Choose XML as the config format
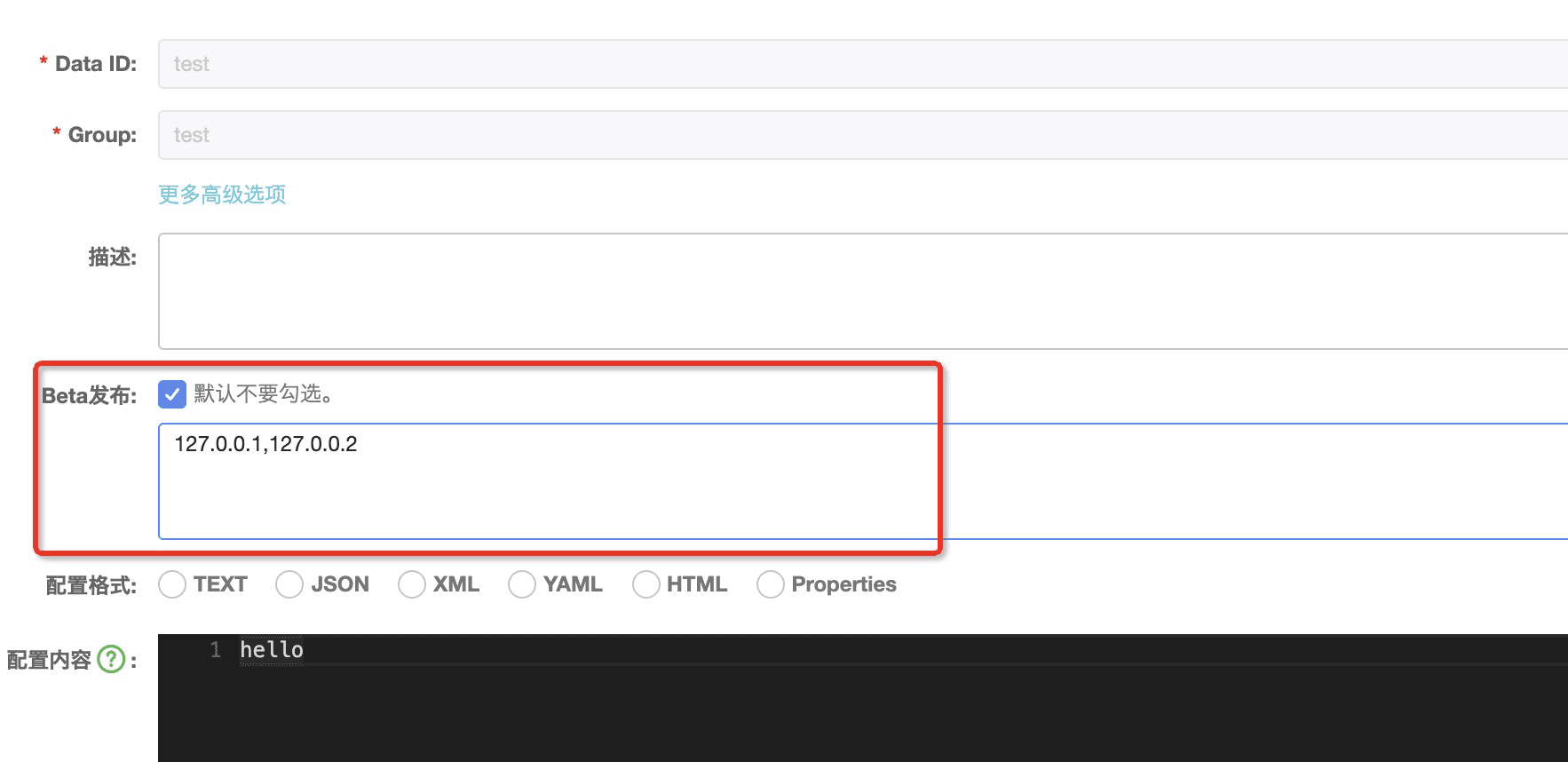The height and width of the screenshot is (762, 1568). pos(412,584)
